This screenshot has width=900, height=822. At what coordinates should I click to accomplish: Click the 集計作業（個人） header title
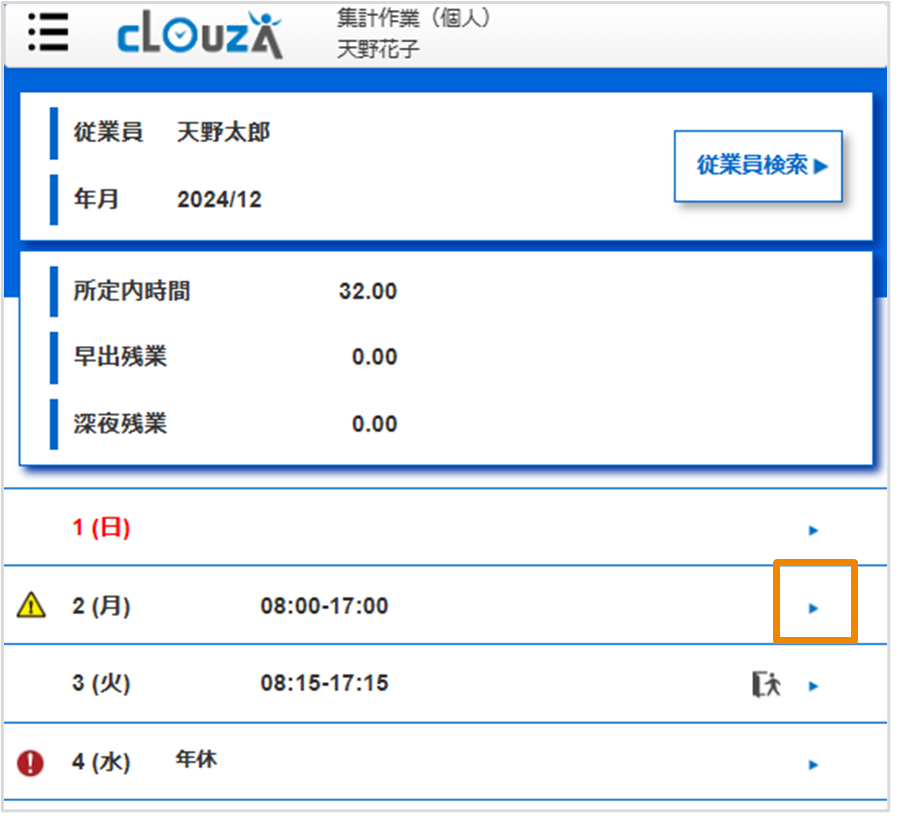(x=414, y=17)
